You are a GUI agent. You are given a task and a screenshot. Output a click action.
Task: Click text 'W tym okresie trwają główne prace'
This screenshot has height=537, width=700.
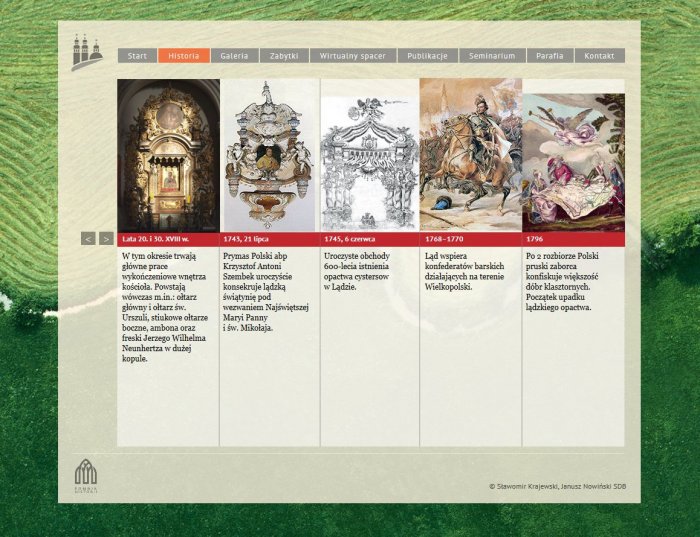[x=159, y=261]
